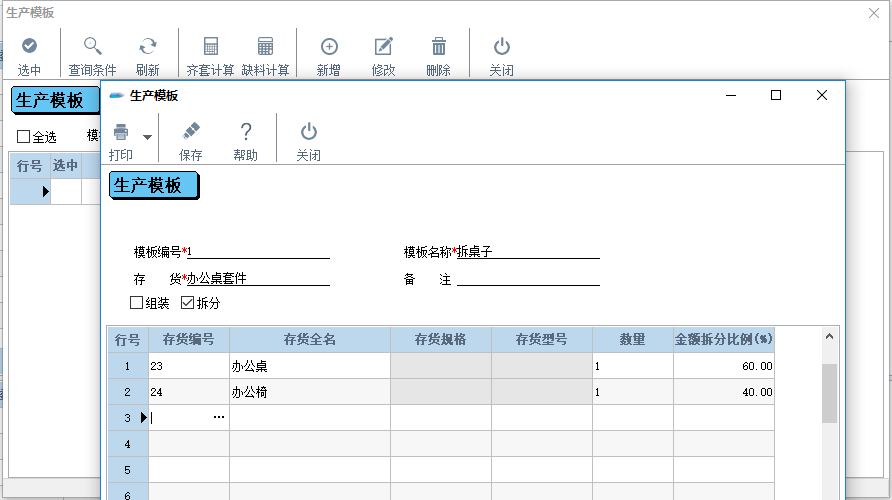Image resolution: width=892 pixels, height=500 pixels.
Task: Select the cell 办公桌 in row 1
Action: point(309,366)
